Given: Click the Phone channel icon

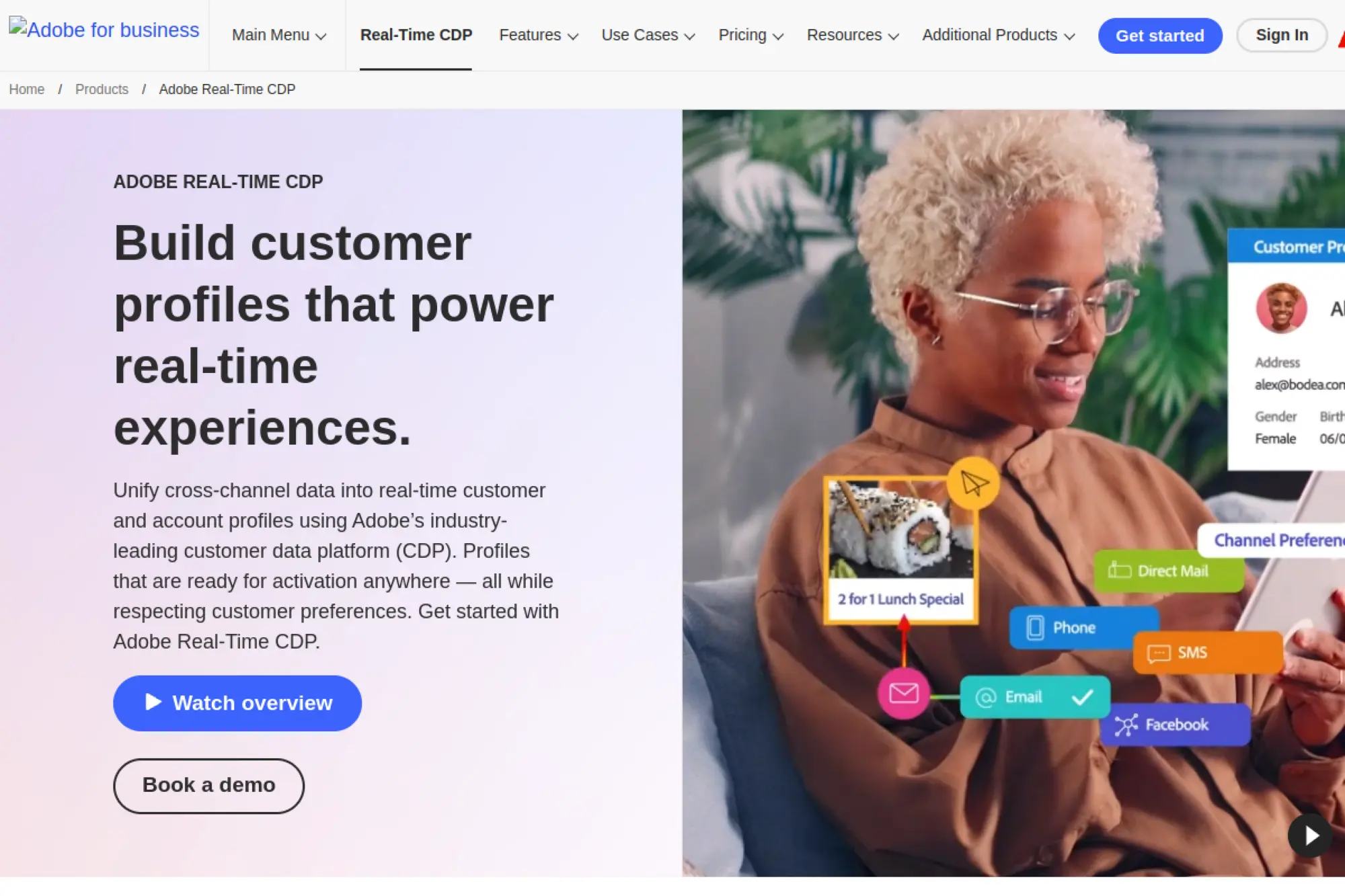Looking at the screenshot, I should pos(1036,628).
